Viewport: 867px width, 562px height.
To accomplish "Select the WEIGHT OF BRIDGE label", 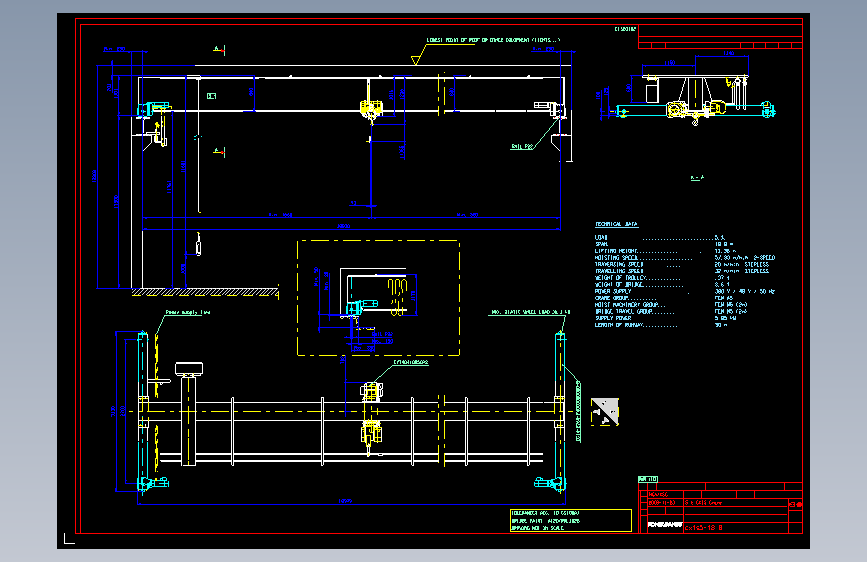I will tap(619, 285).
